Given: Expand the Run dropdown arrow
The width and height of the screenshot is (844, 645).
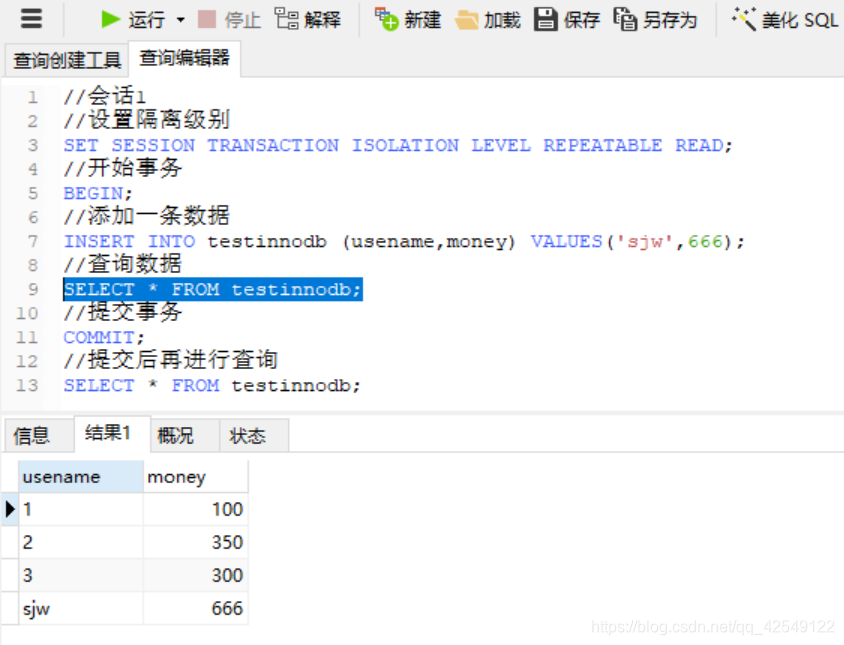Looking at the screenshot, I should point(181,20).
